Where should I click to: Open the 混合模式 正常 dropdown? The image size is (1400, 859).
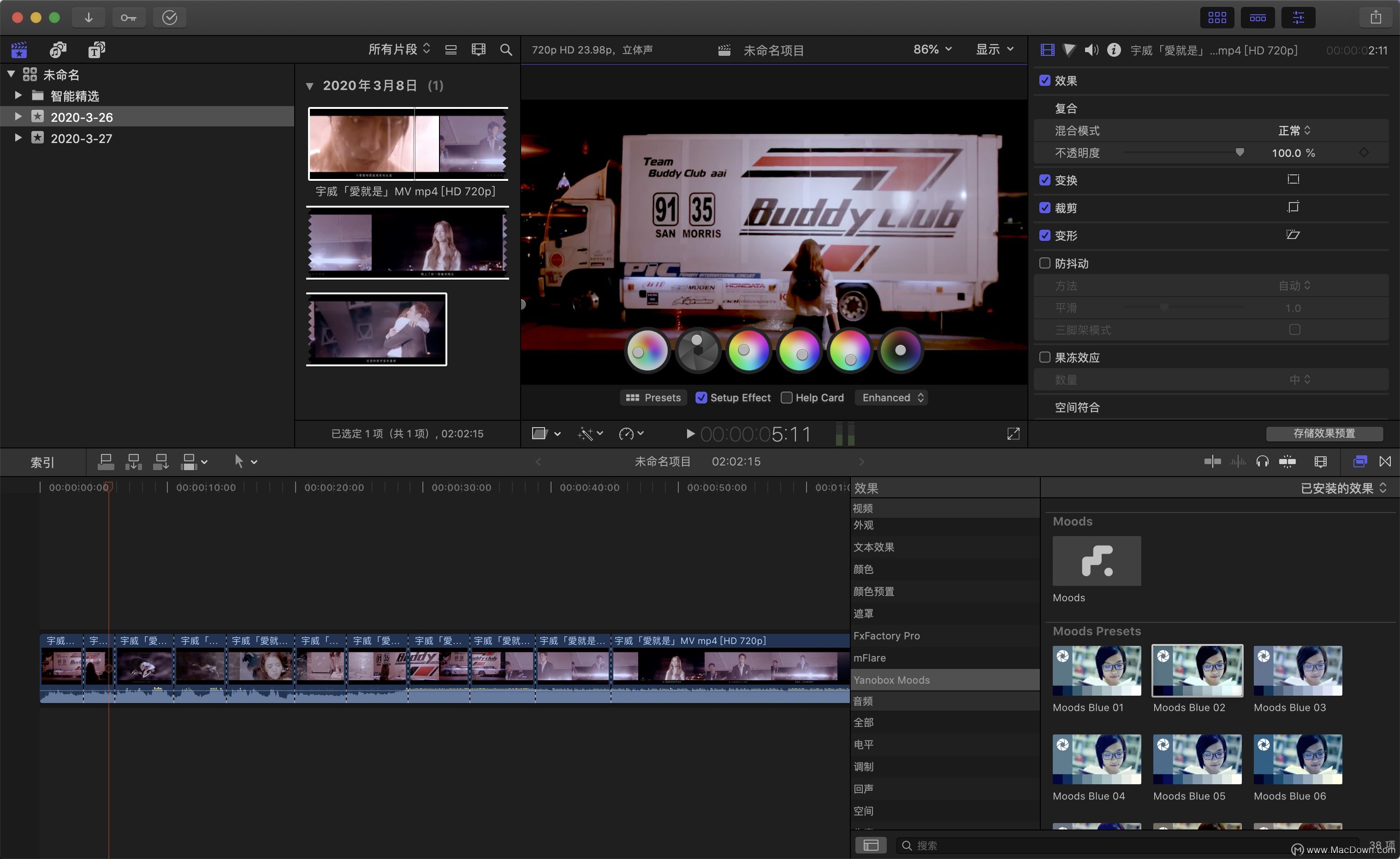coord(1294,131)
